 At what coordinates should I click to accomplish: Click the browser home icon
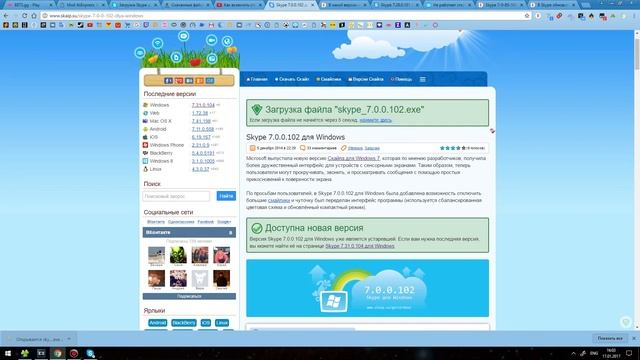[34, 16]
